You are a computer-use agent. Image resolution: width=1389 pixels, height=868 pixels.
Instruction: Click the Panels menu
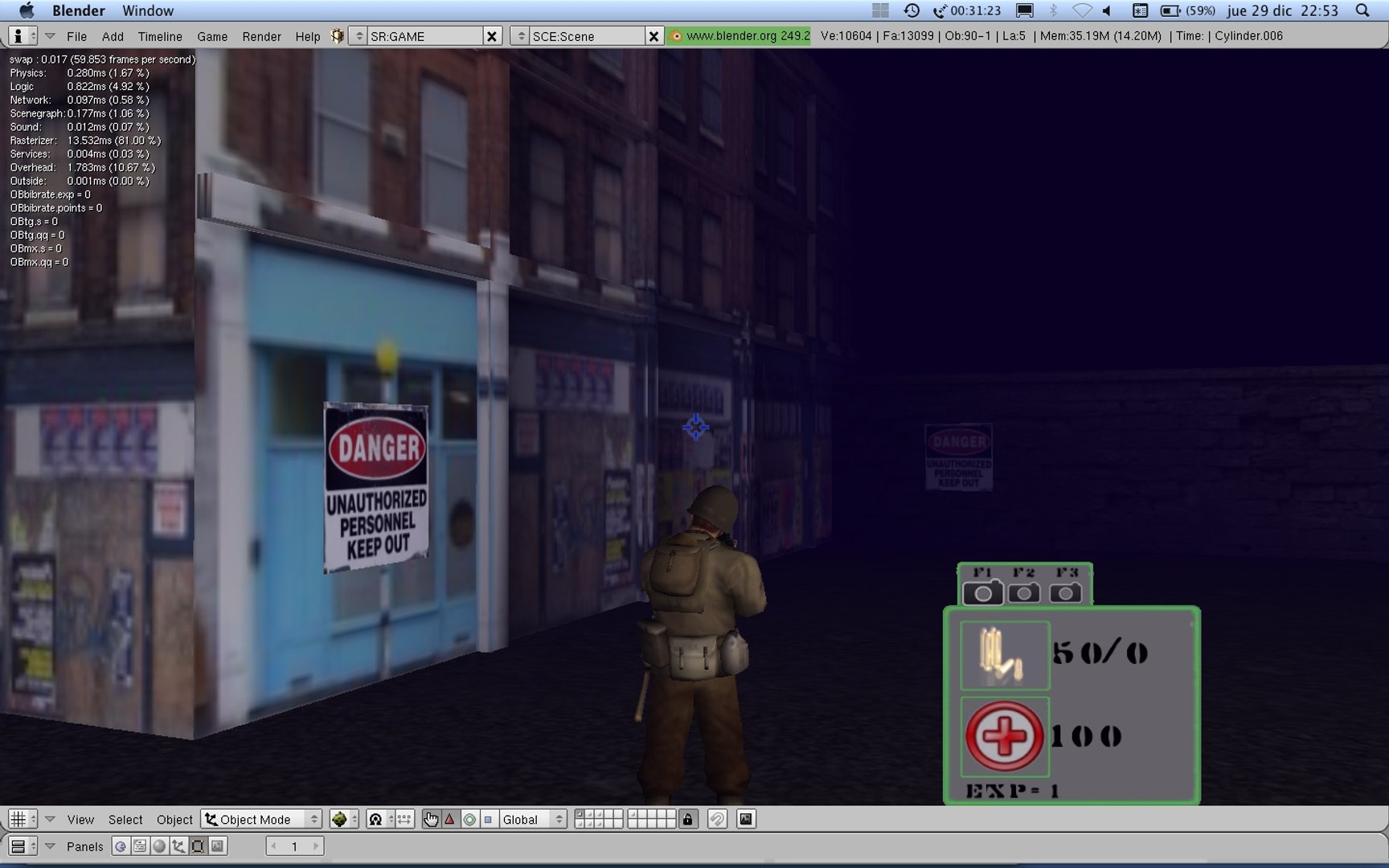coord(85,846)
